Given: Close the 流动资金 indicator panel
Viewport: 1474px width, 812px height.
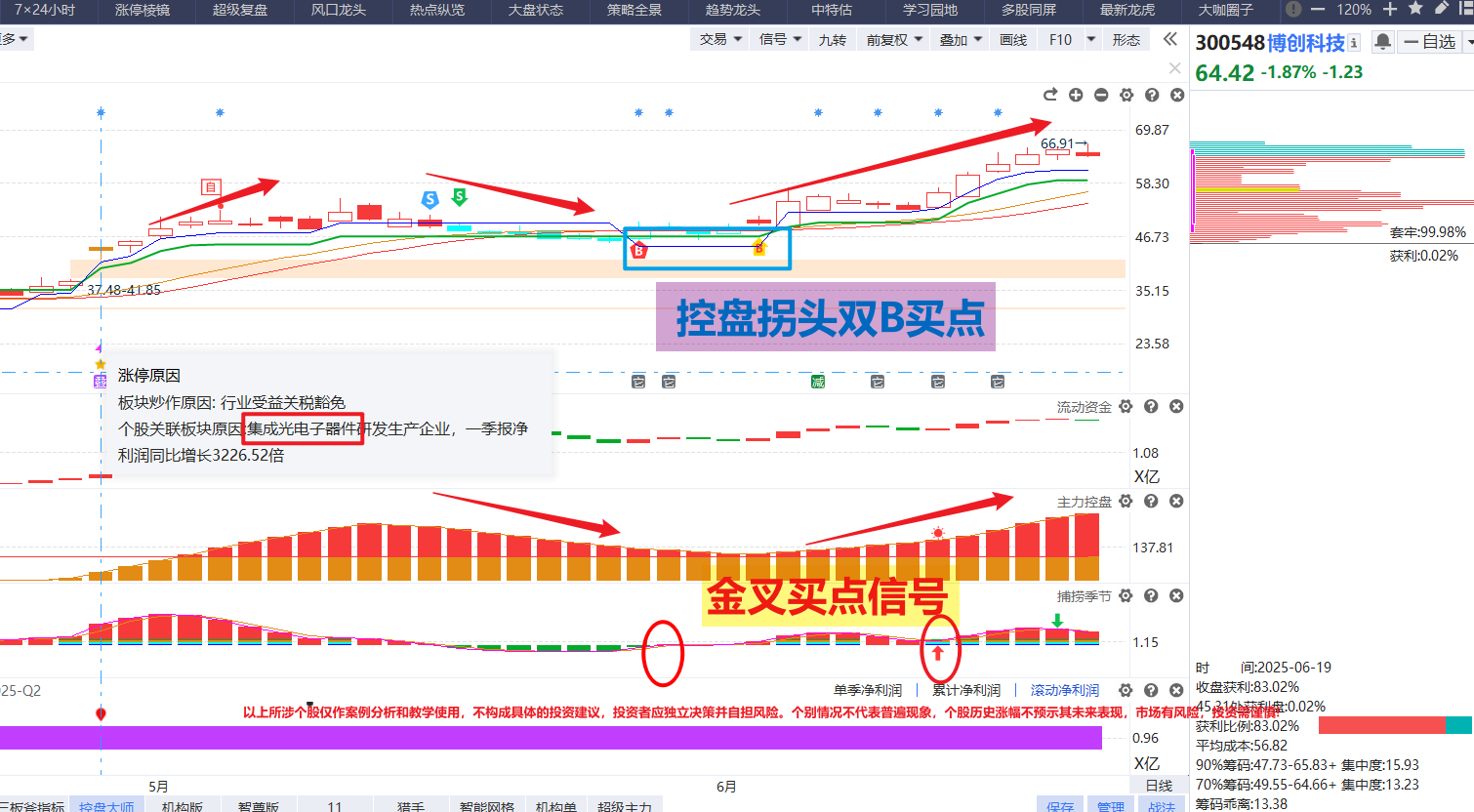Looking at the screenshot, I should (x=1176, y=406).
